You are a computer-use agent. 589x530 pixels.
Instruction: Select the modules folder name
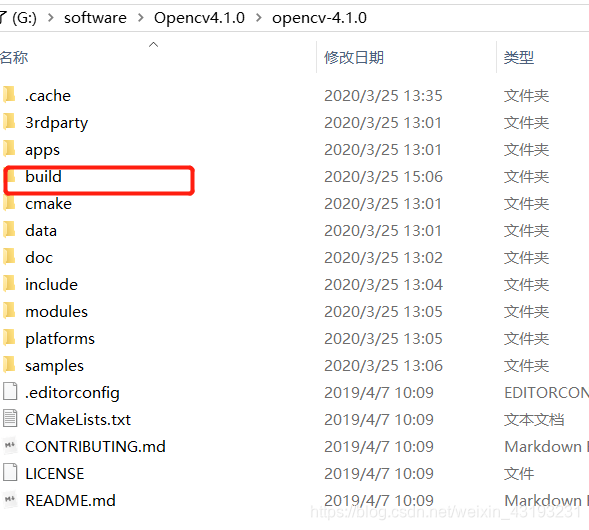(x=56, y=312)
